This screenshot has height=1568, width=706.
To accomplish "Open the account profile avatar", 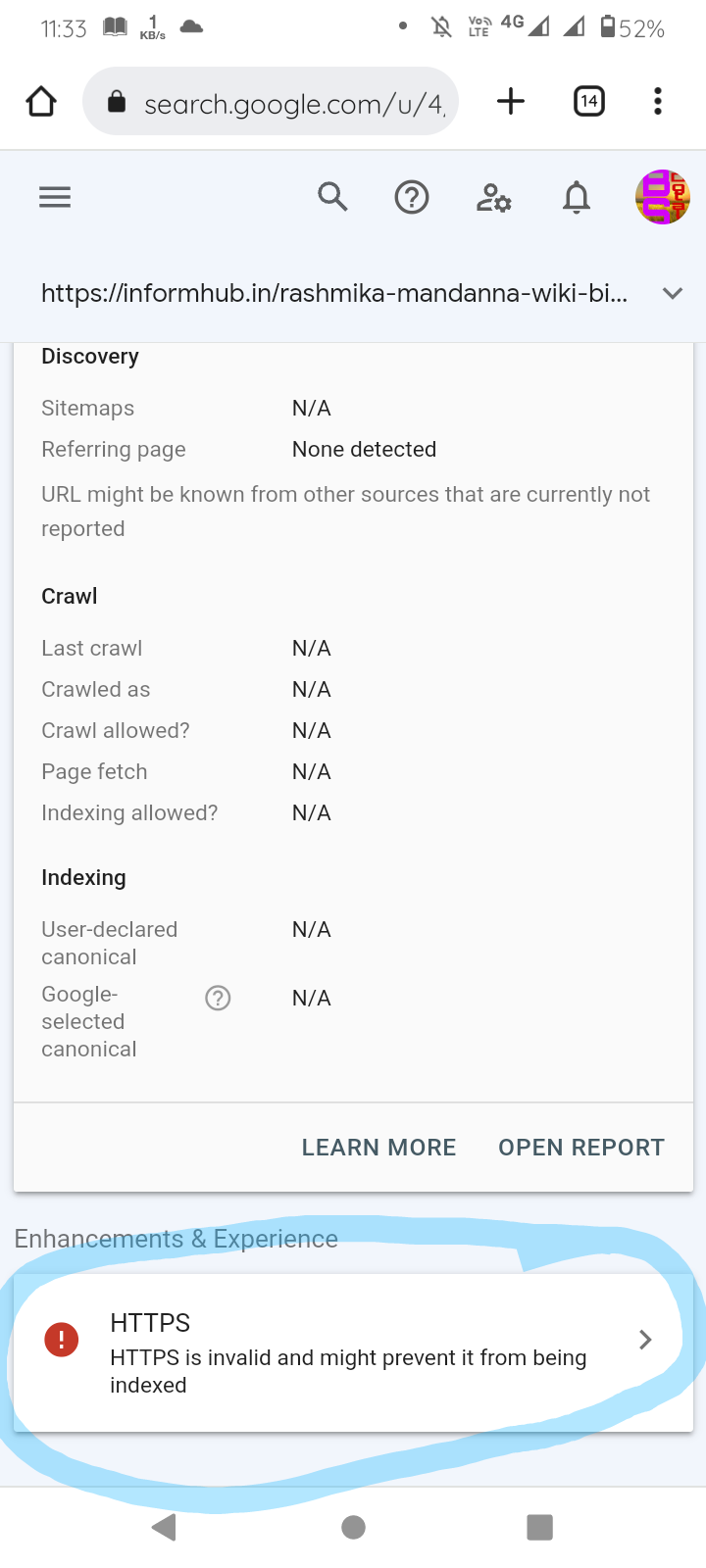I will pyautogui.click(x=663, y=197).
